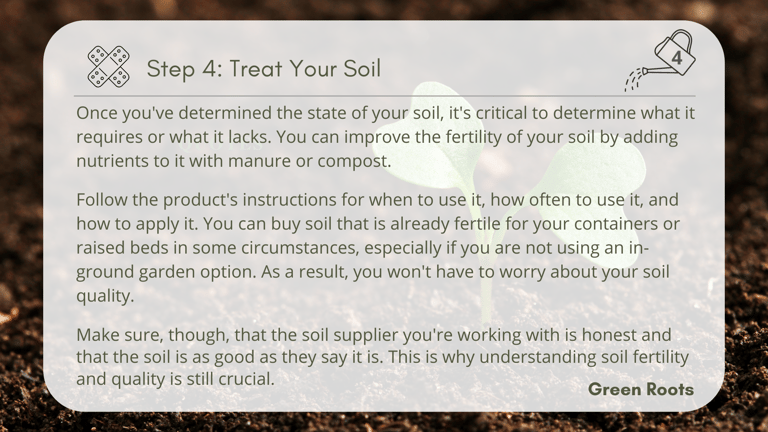Image resolution: width=768 pixels, height=432 pixels.
Task: Click the Green Roots brand name
Action: [x=641, y=389]
